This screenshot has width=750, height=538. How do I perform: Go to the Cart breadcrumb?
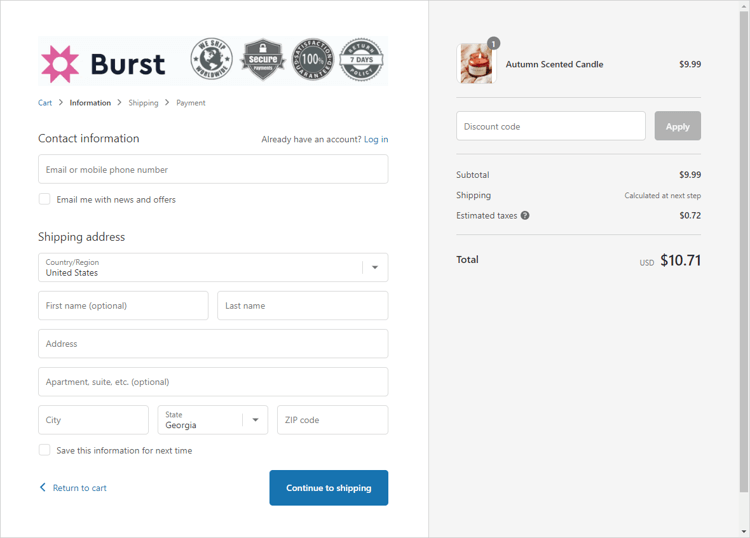(45, 103)
